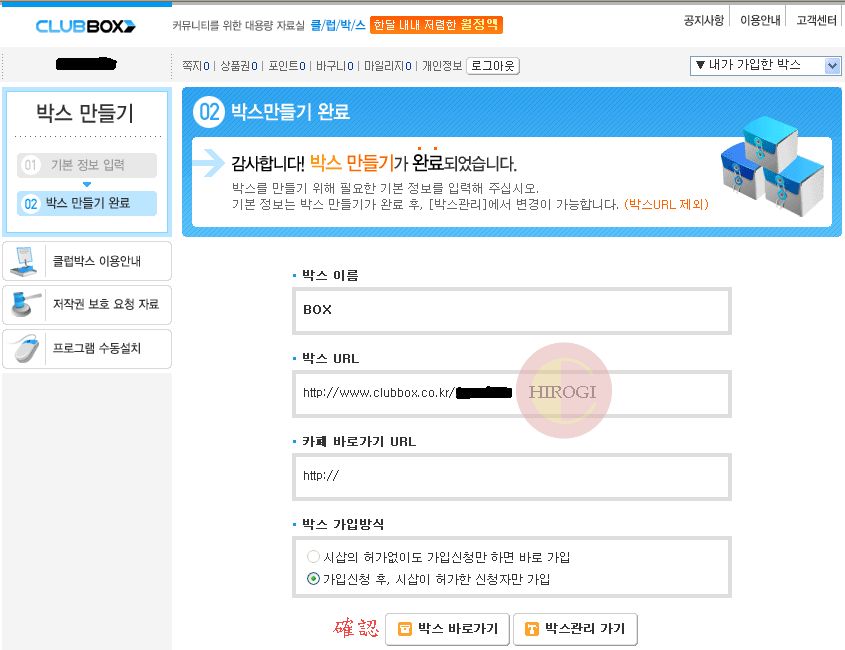Select step 02 박스 만들기 완료

click(87, 203)
